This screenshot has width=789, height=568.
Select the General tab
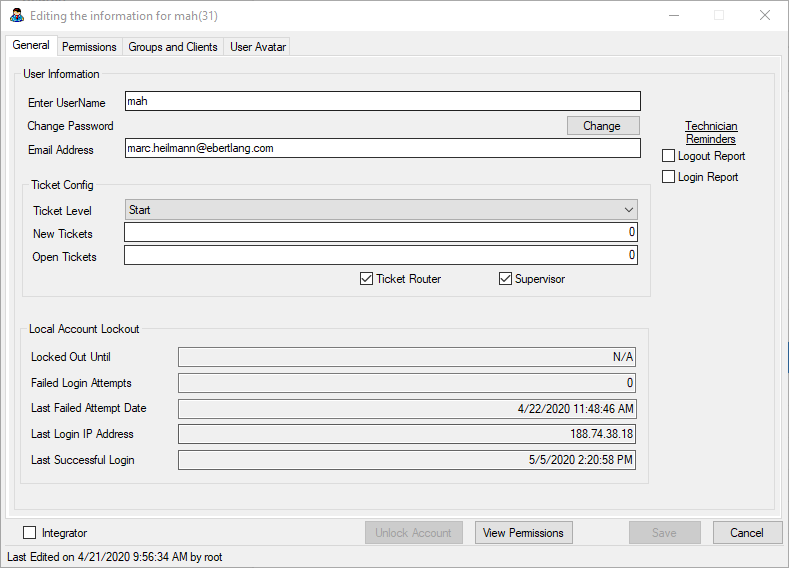click(x=31, y=46)
